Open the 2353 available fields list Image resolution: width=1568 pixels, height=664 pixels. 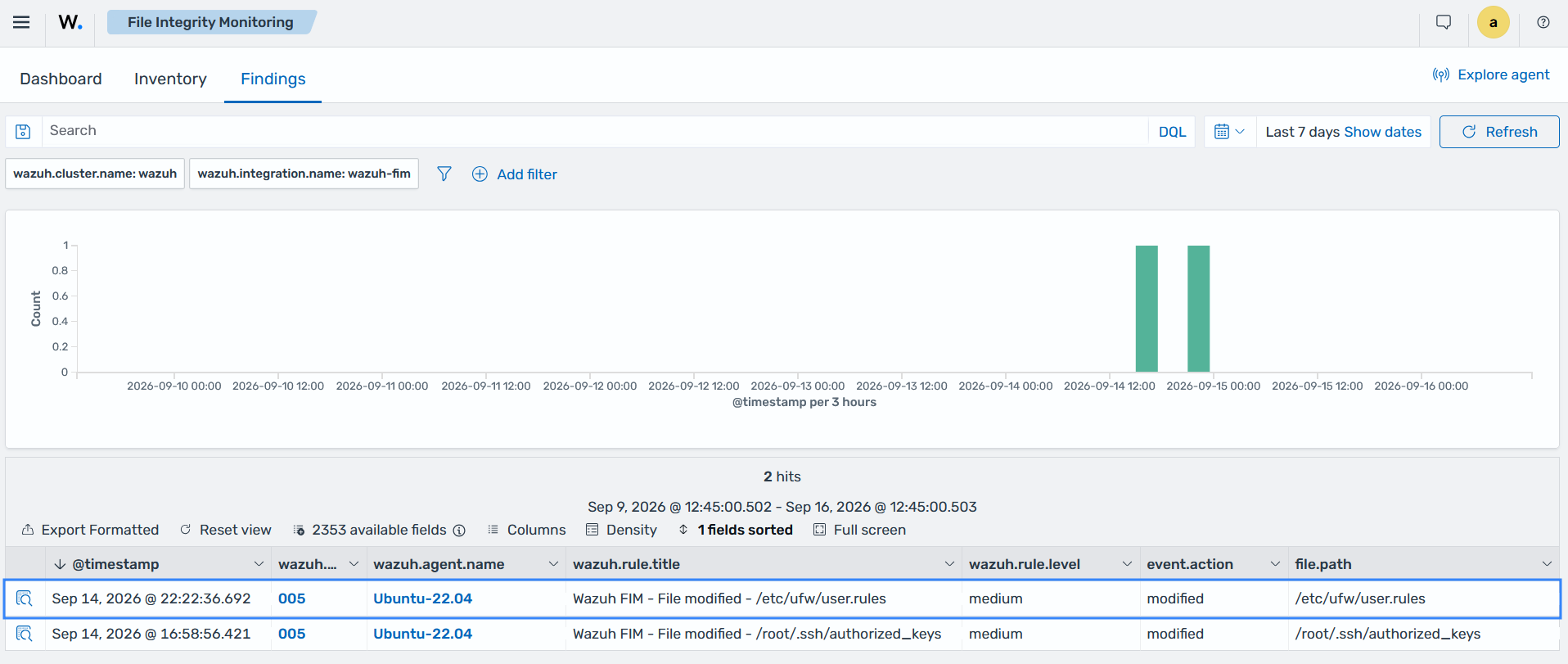point(370,530)
